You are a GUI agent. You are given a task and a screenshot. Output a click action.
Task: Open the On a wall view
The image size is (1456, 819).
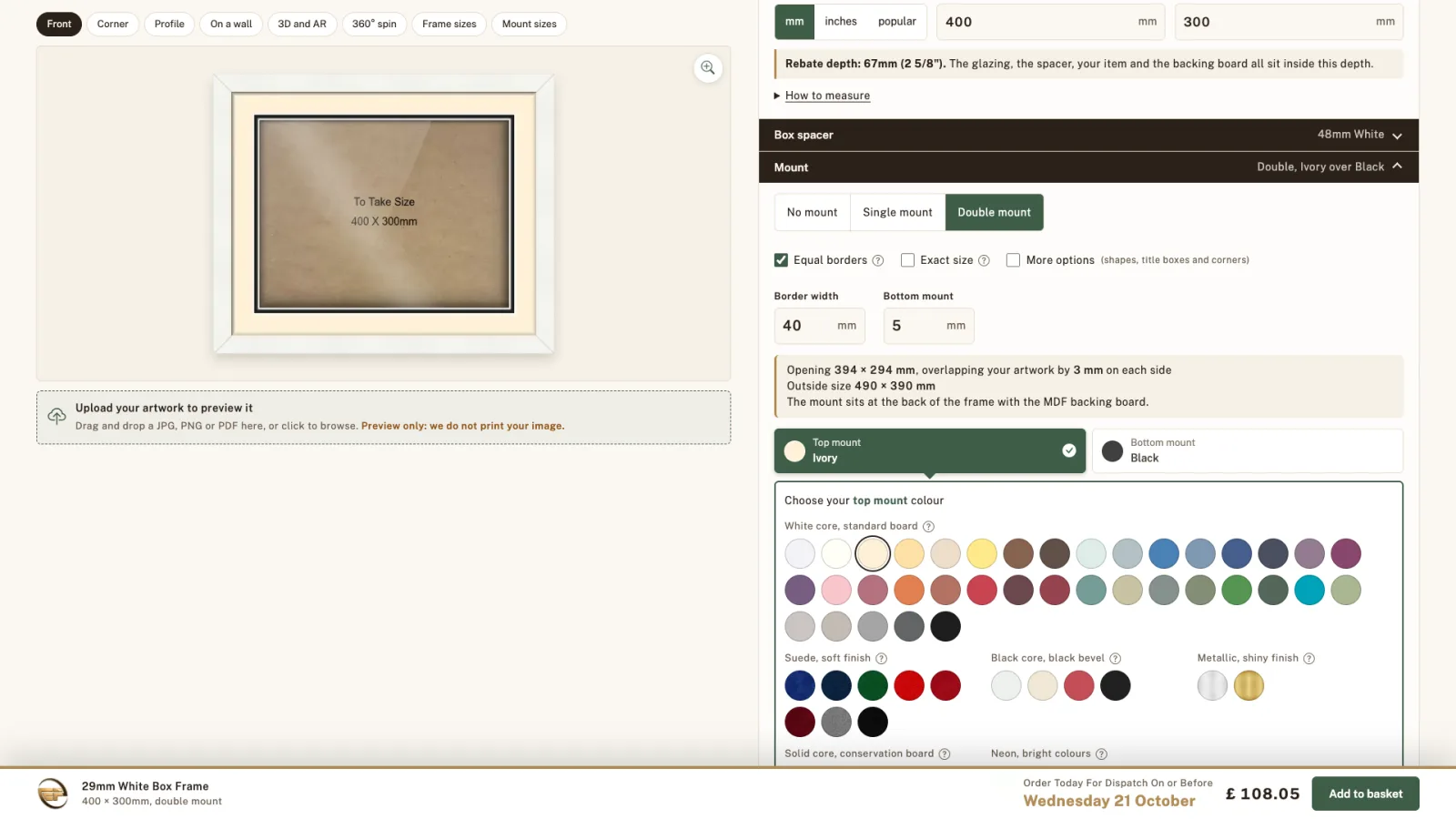pyautogui.click(x=231, y=24)
